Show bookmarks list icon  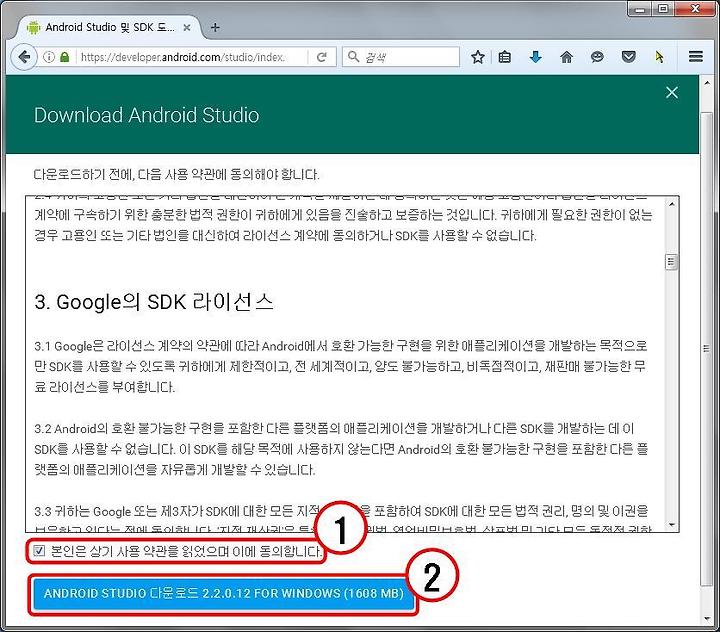click(505, 57)
